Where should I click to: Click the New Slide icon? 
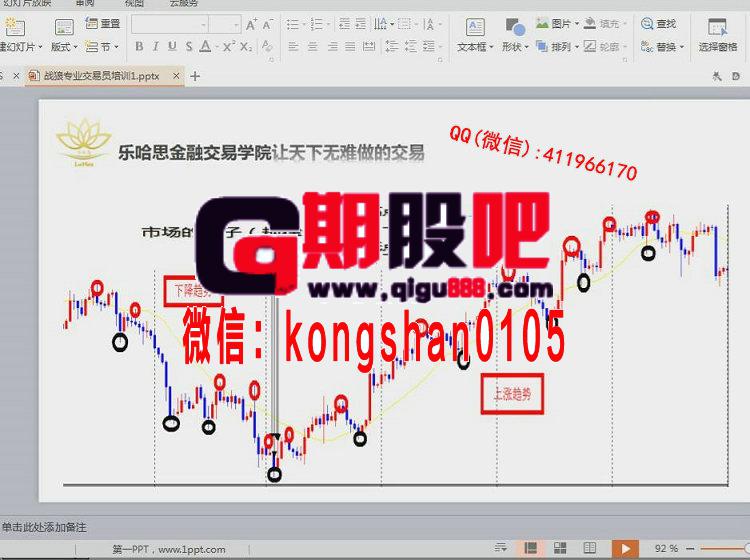14,26
